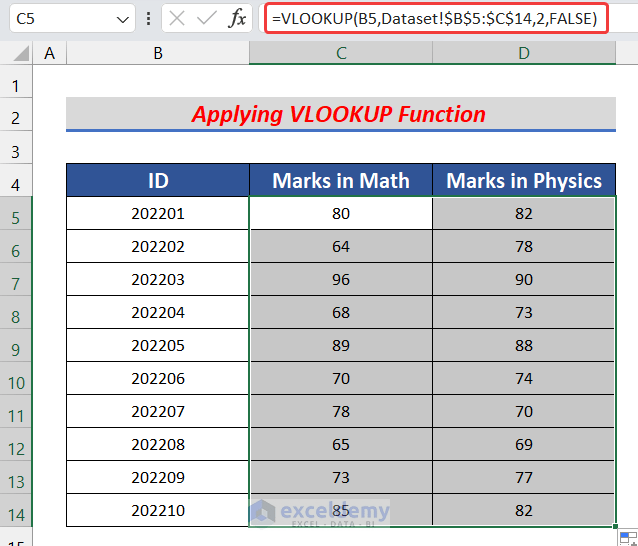
Task: Select cell with ID 202203
Action: click(x=158, y=279)
